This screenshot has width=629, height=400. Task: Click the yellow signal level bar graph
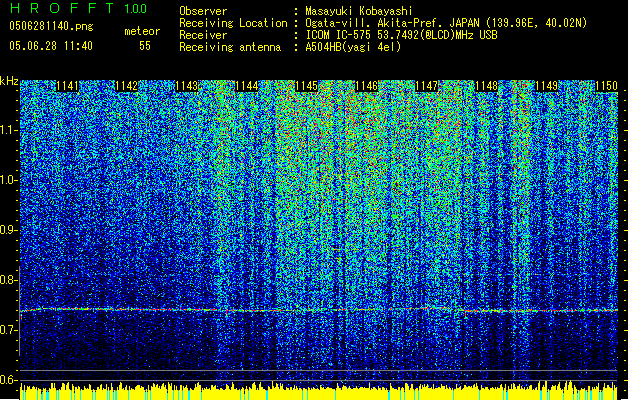pyautogui.click(x=319, y=391)
